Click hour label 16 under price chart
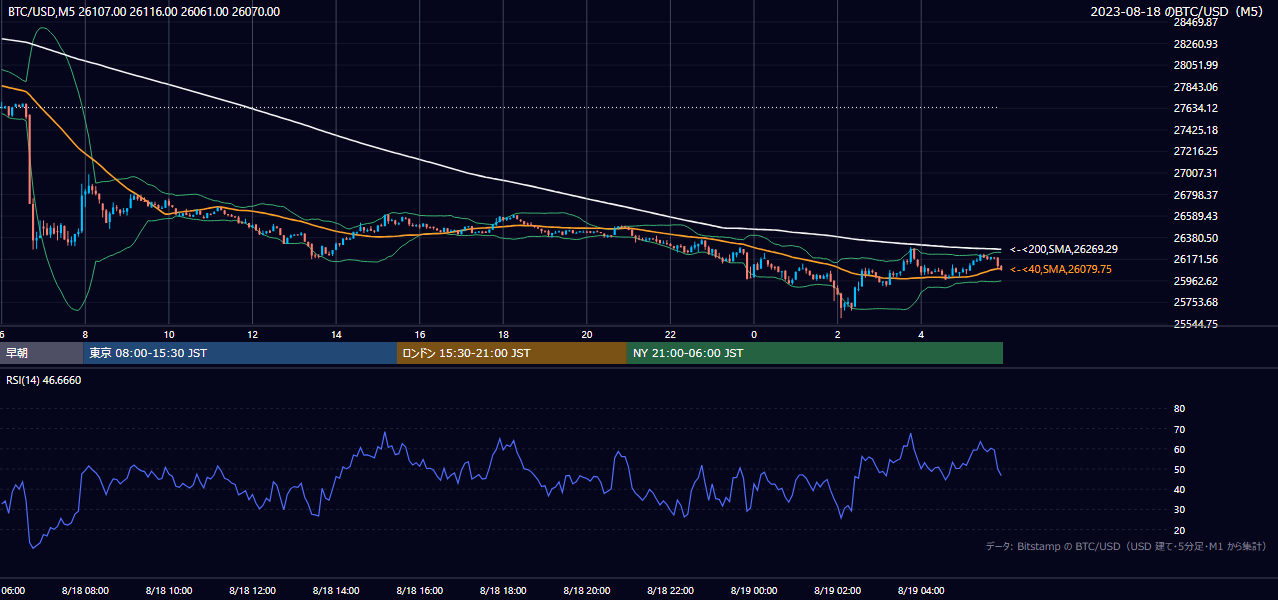1278x600 pixels. (420, 335)
